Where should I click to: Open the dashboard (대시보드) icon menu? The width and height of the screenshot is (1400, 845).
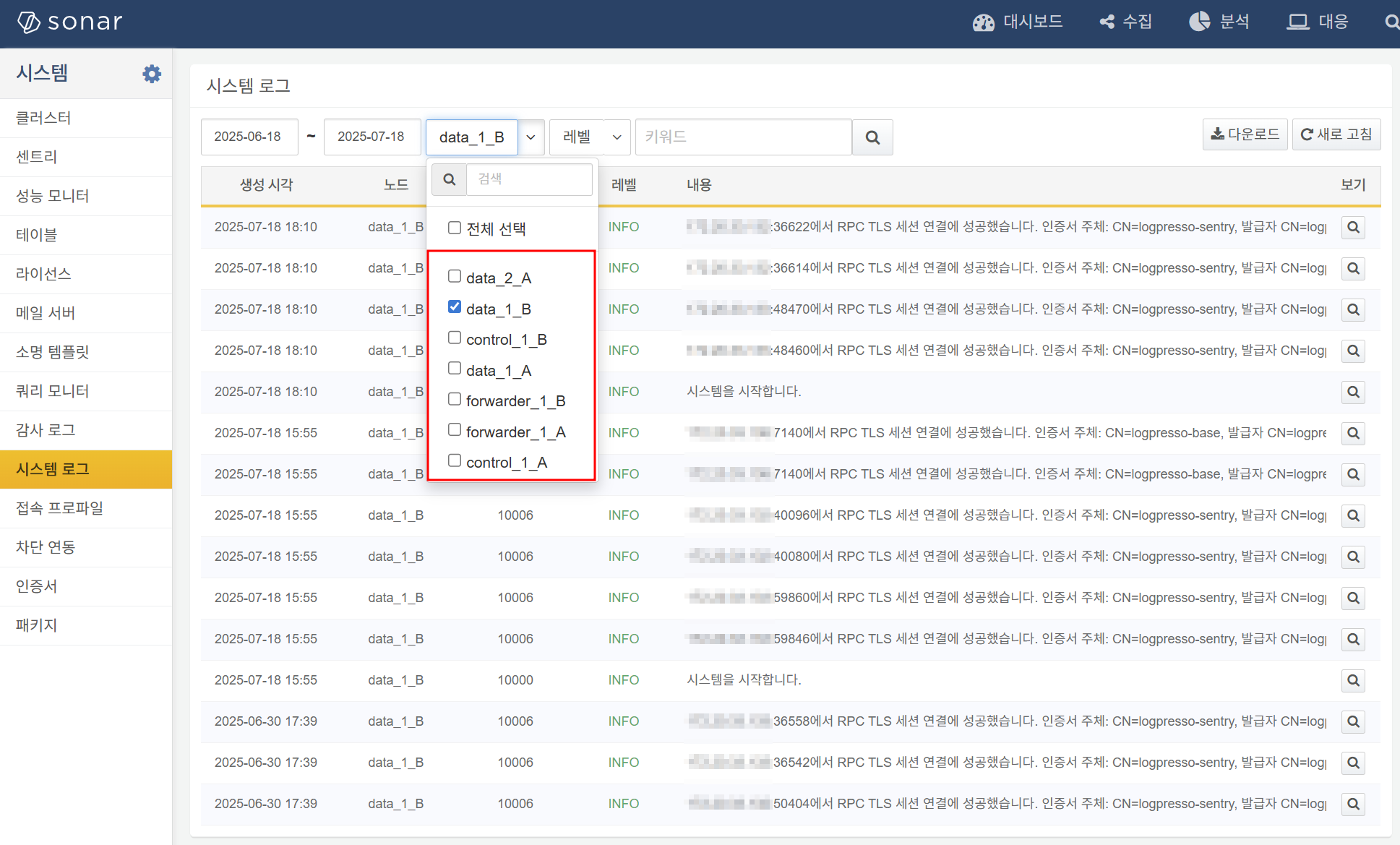pos(983,22)
